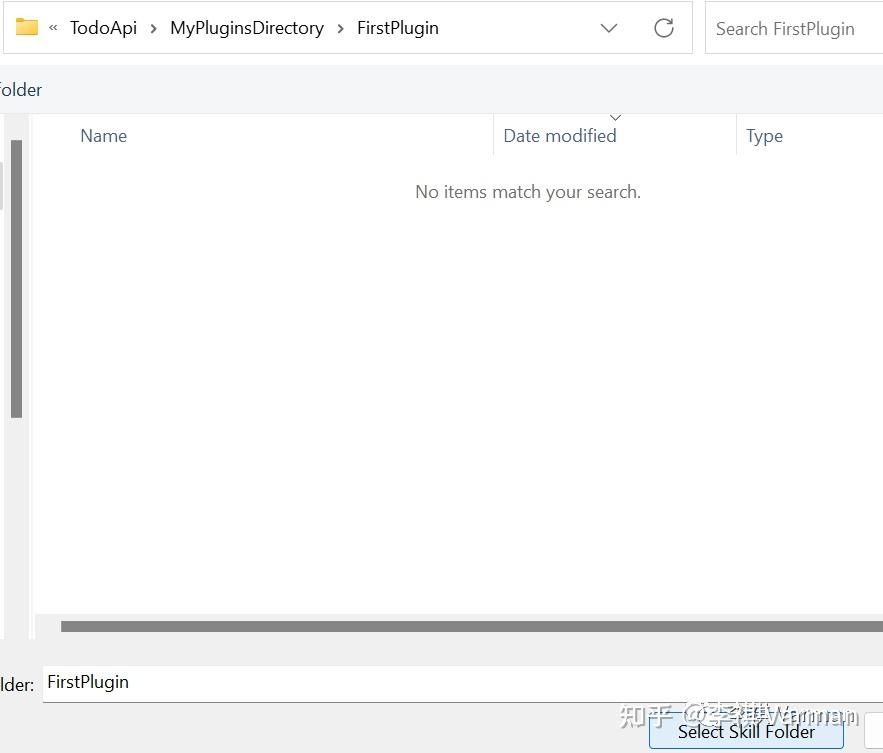Expand the chevron after MyPluginsDirectory breadcrumb

click(x=339, y=28)
